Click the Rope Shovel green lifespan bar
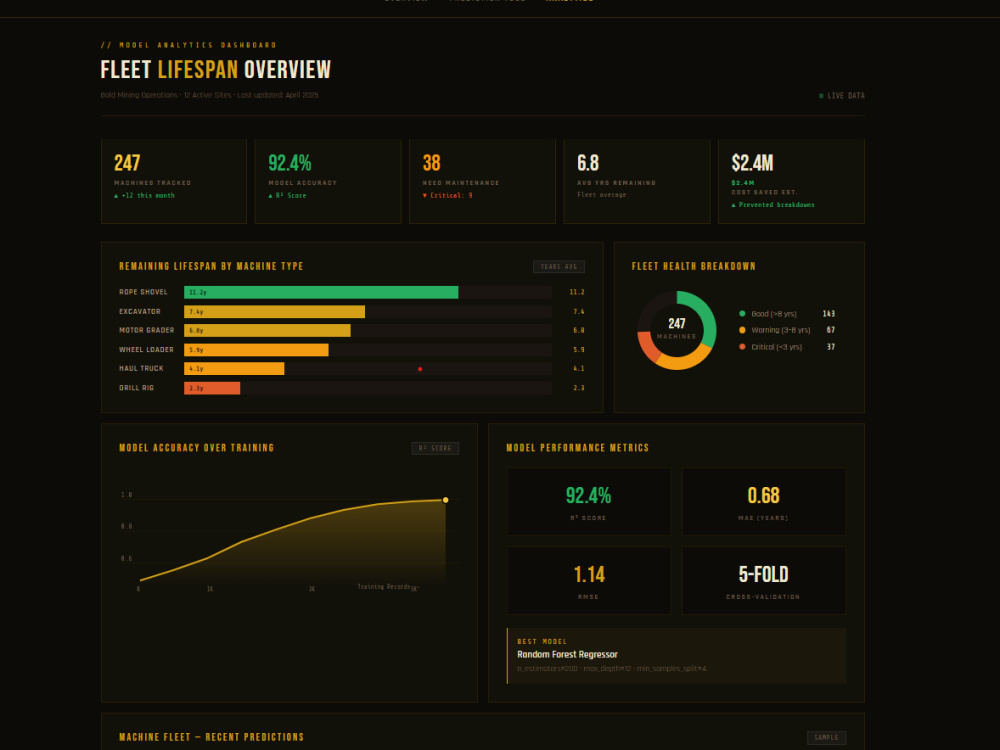 [x=321, y=292]
